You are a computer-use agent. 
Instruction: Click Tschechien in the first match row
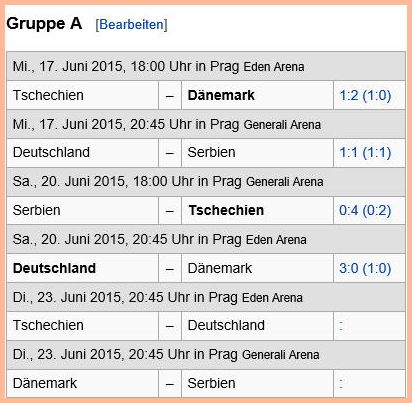[48, 95]
